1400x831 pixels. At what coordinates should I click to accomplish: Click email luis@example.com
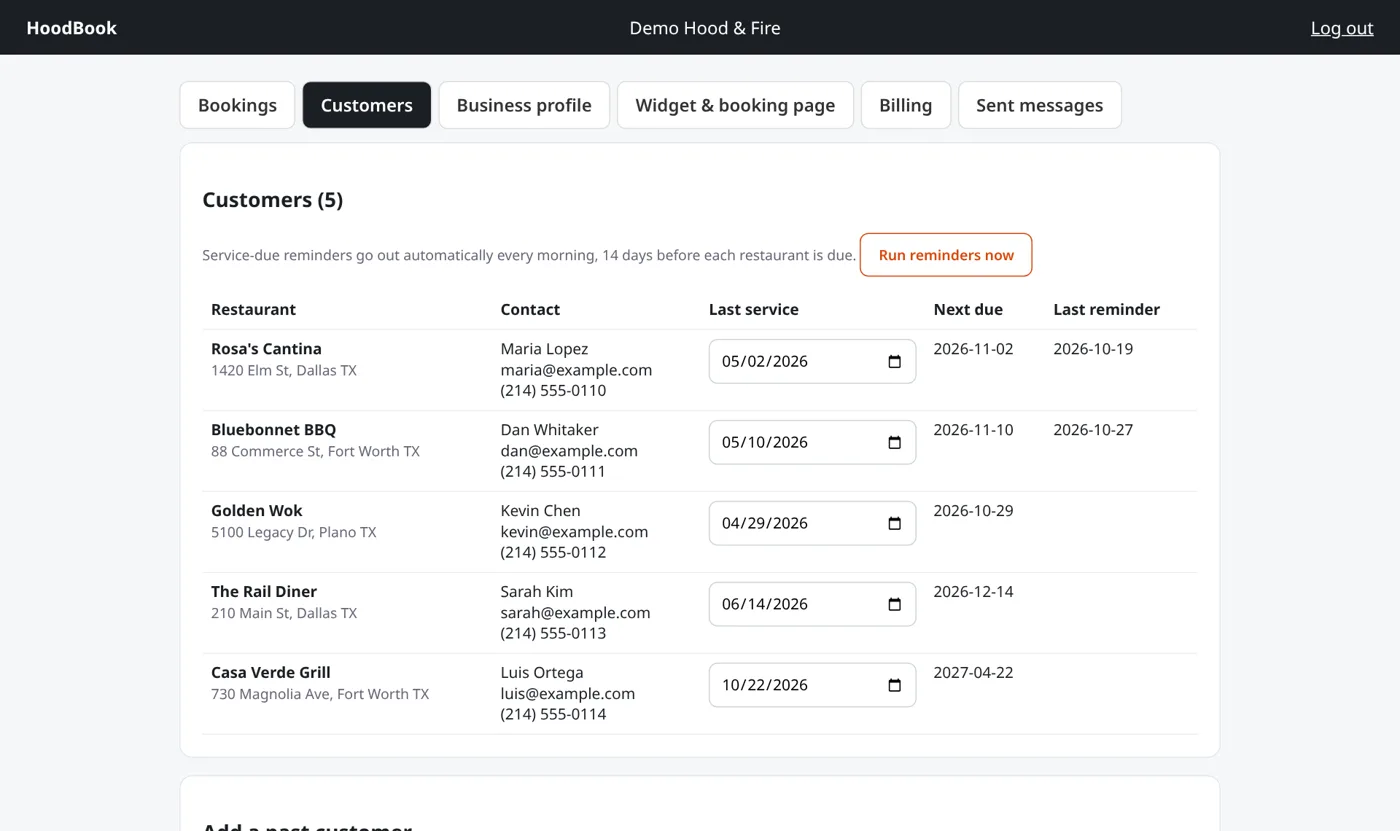click(x=568, y=694)
